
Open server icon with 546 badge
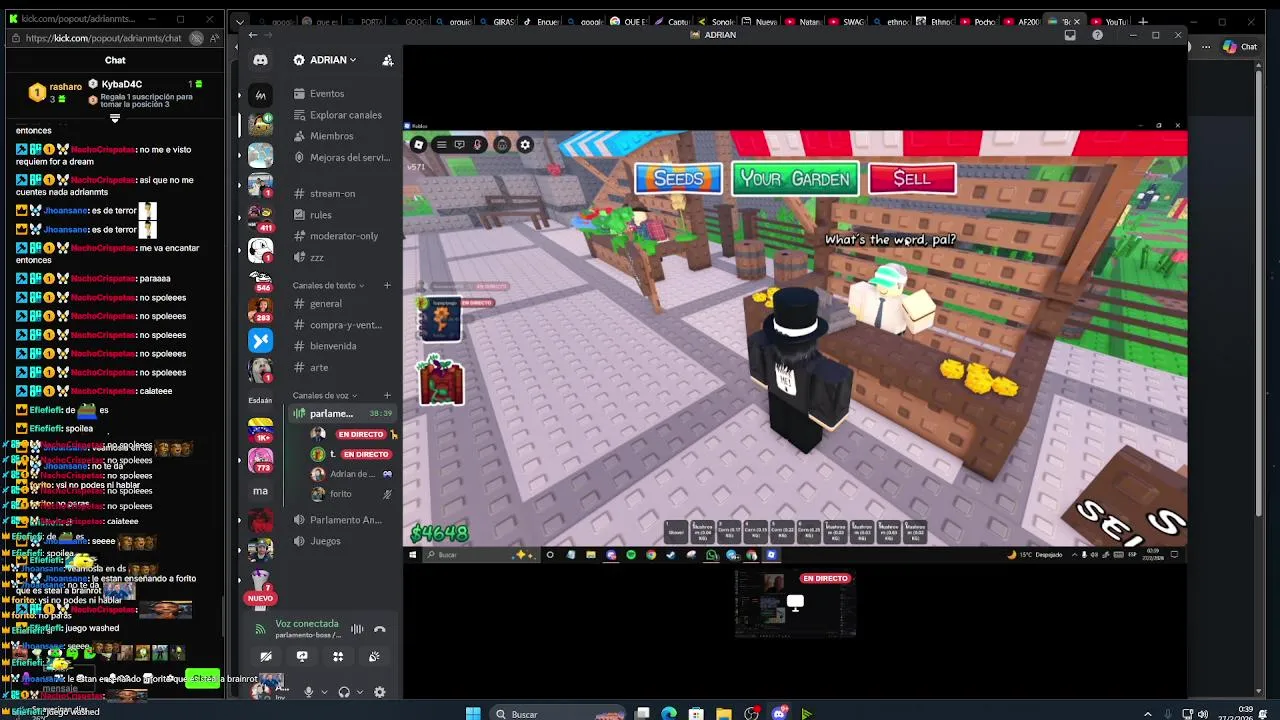click(260, 279)
